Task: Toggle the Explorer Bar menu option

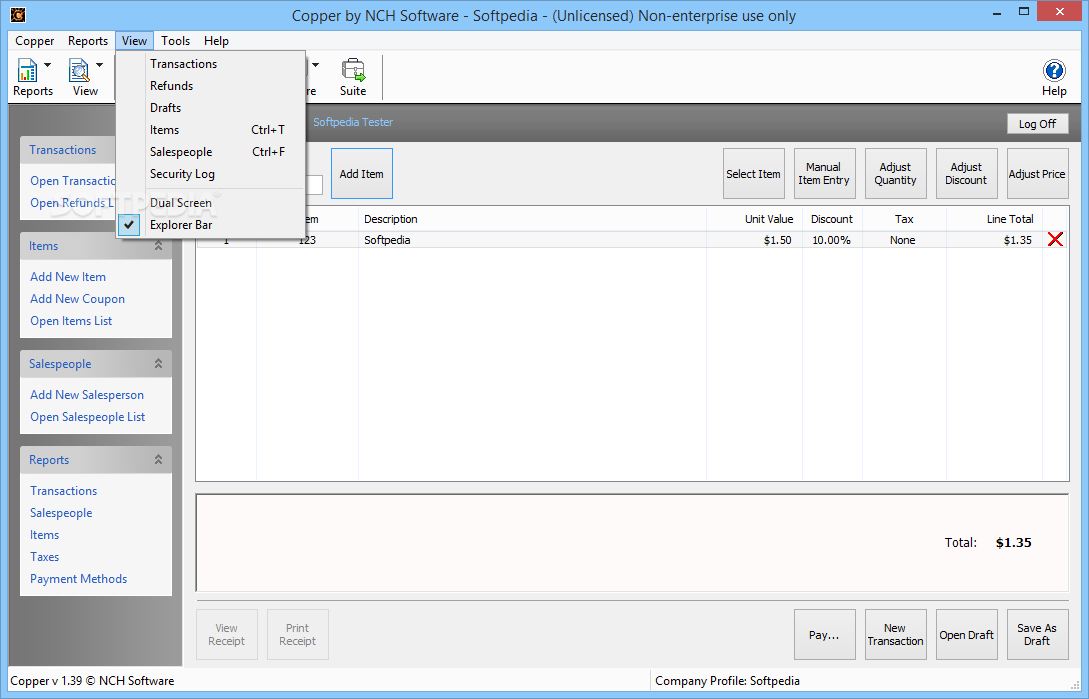Action: pyautogui.click(x=211, y=224)
